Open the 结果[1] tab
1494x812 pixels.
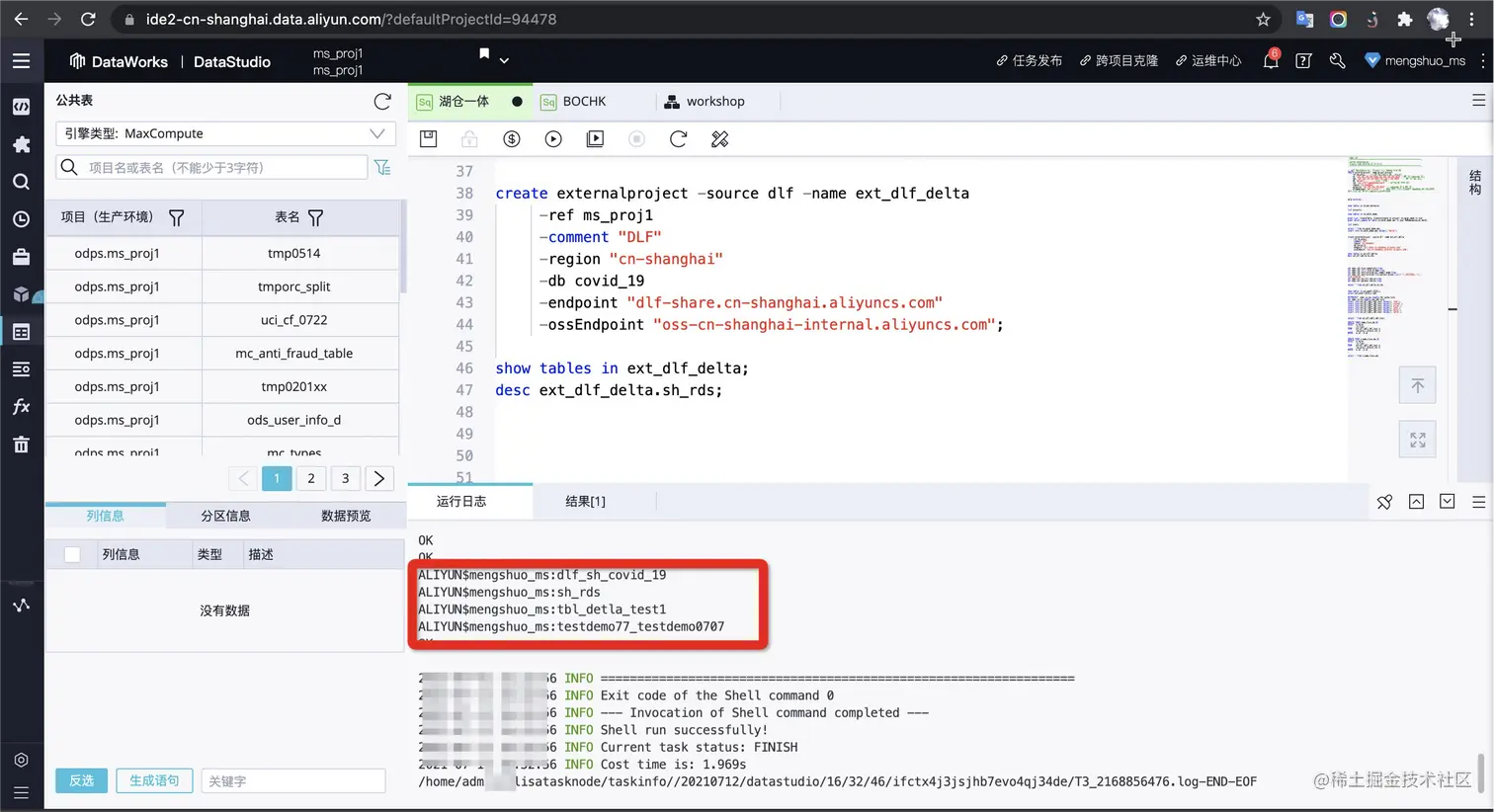pos(585,501)
